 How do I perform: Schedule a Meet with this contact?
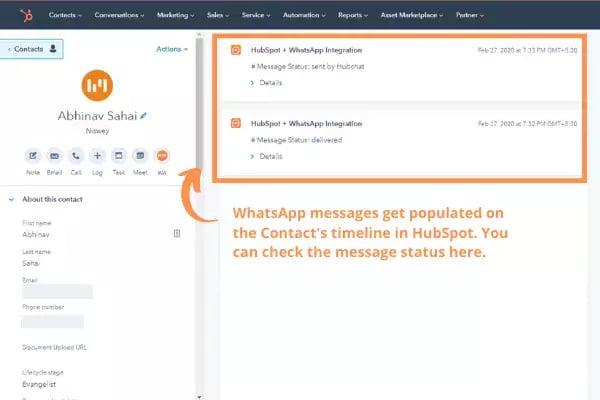[x=140, y=156]
